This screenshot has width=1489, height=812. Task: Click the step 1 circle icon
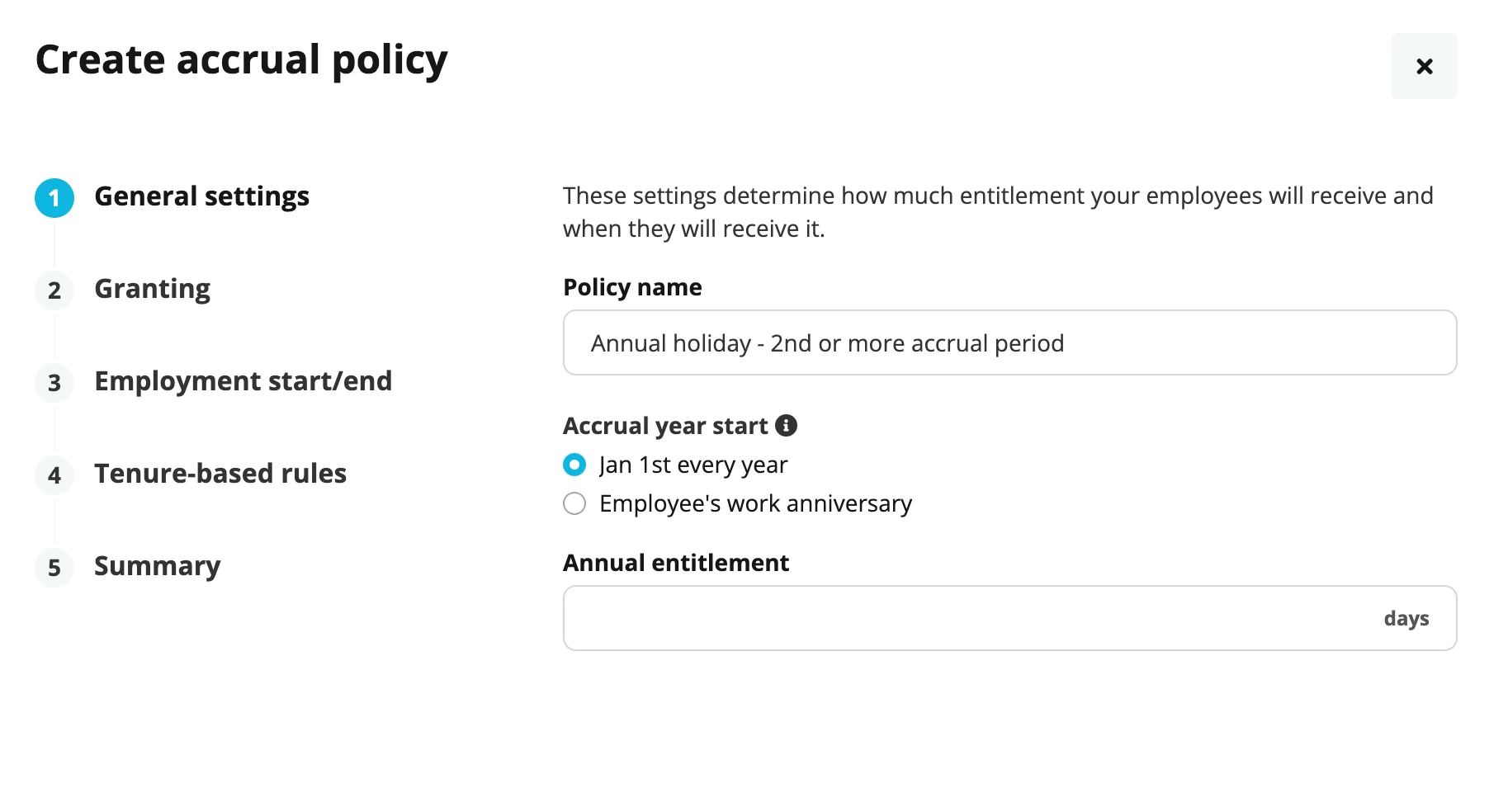(54, 198)
